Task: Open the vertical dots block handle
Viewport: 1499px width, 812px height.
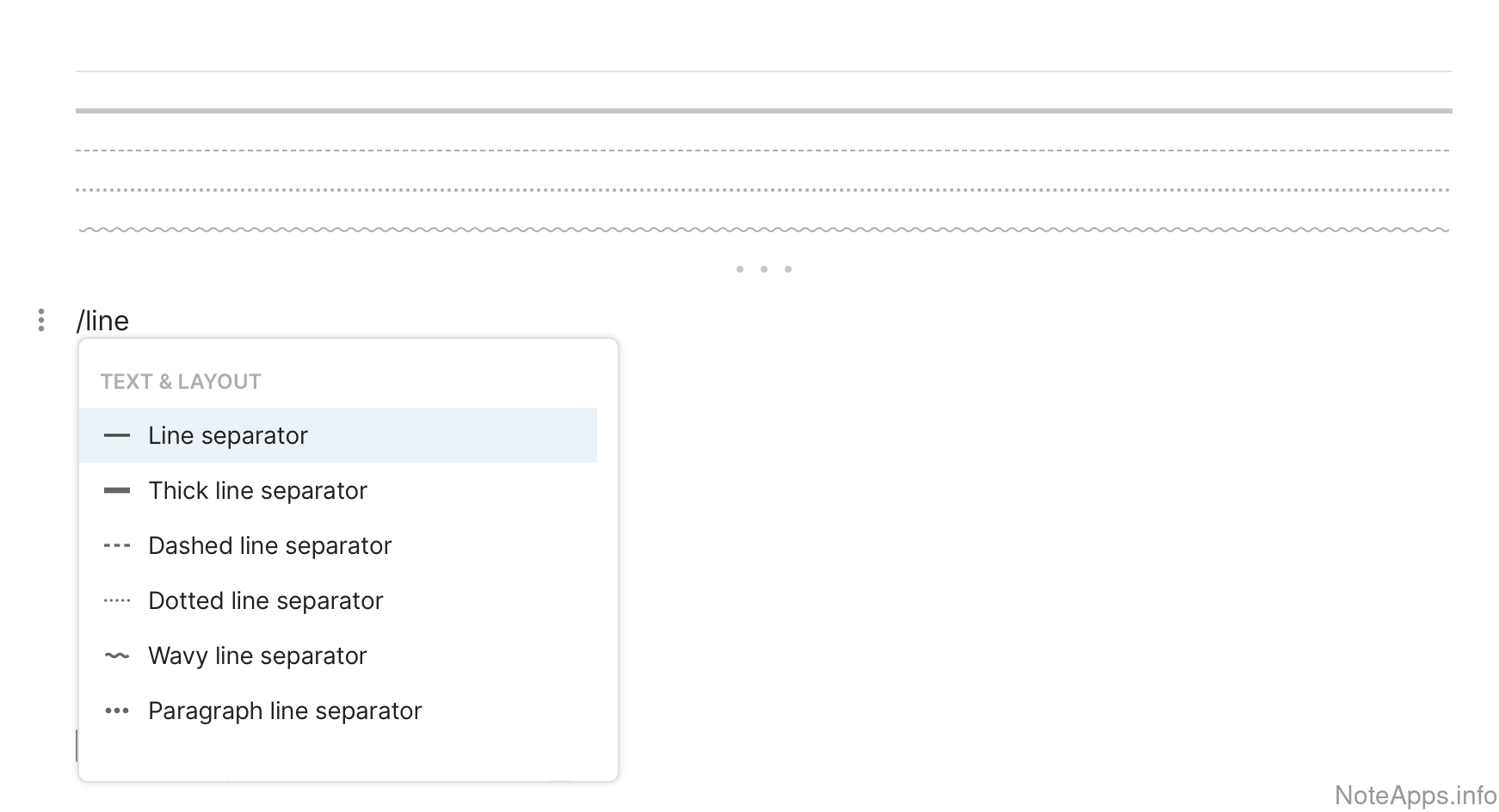Action: click(x=41, y=320)
